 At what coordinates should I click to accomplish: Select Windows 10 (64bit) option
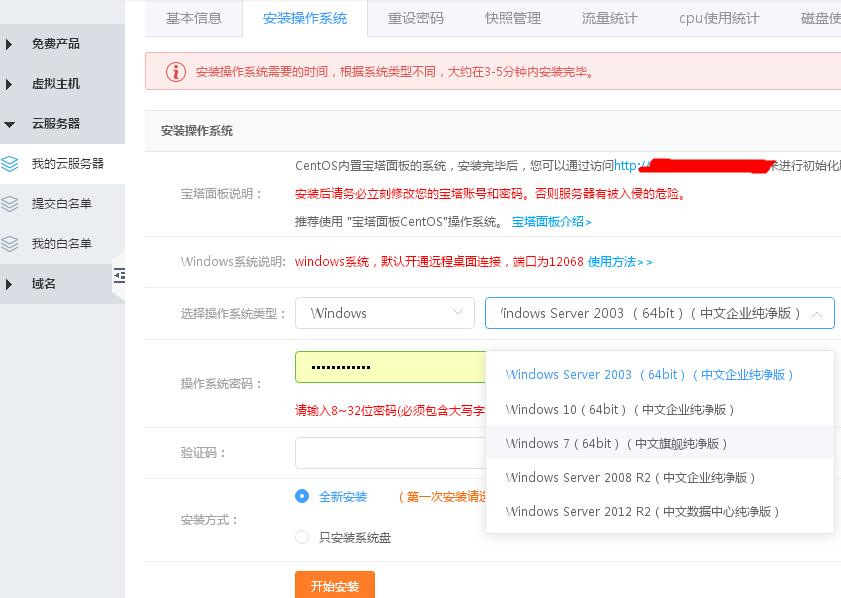(x=660, y=410)
